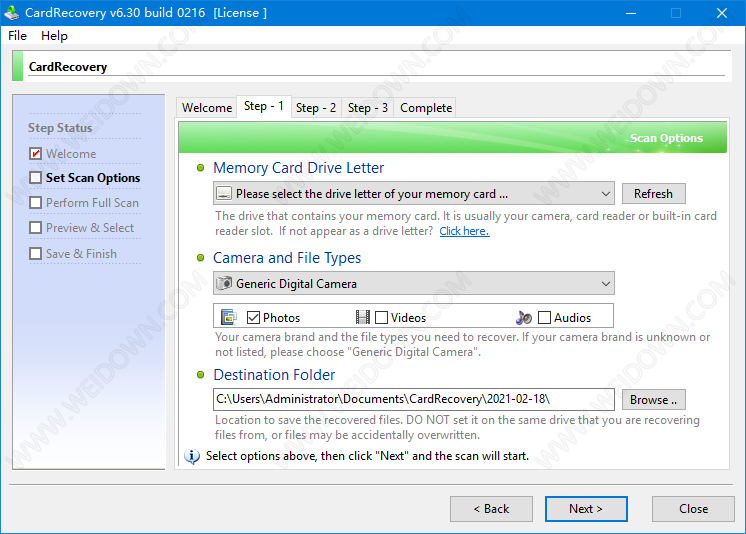Click the film strip videos icon
The width and height of the screenshot is (746, 534).
point(363,317)
